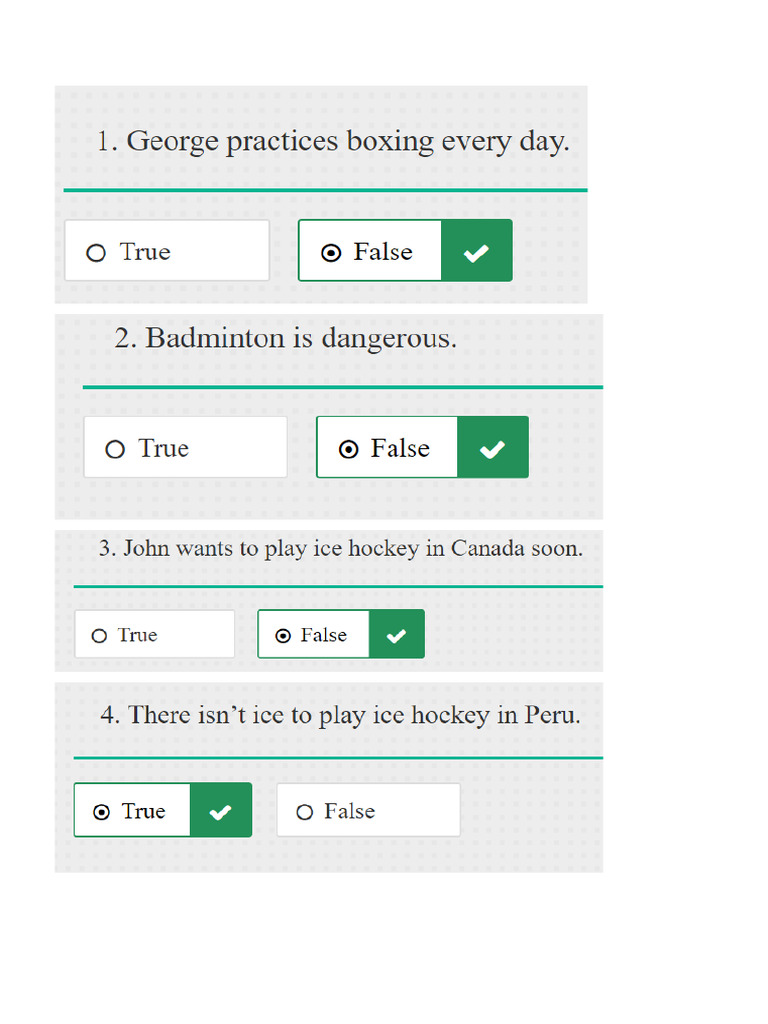Image resolution: width=768 pixels, height=1024 pixels.
Task: Mark True radio for John ice hockey question
Action: (x=99, y=636)
